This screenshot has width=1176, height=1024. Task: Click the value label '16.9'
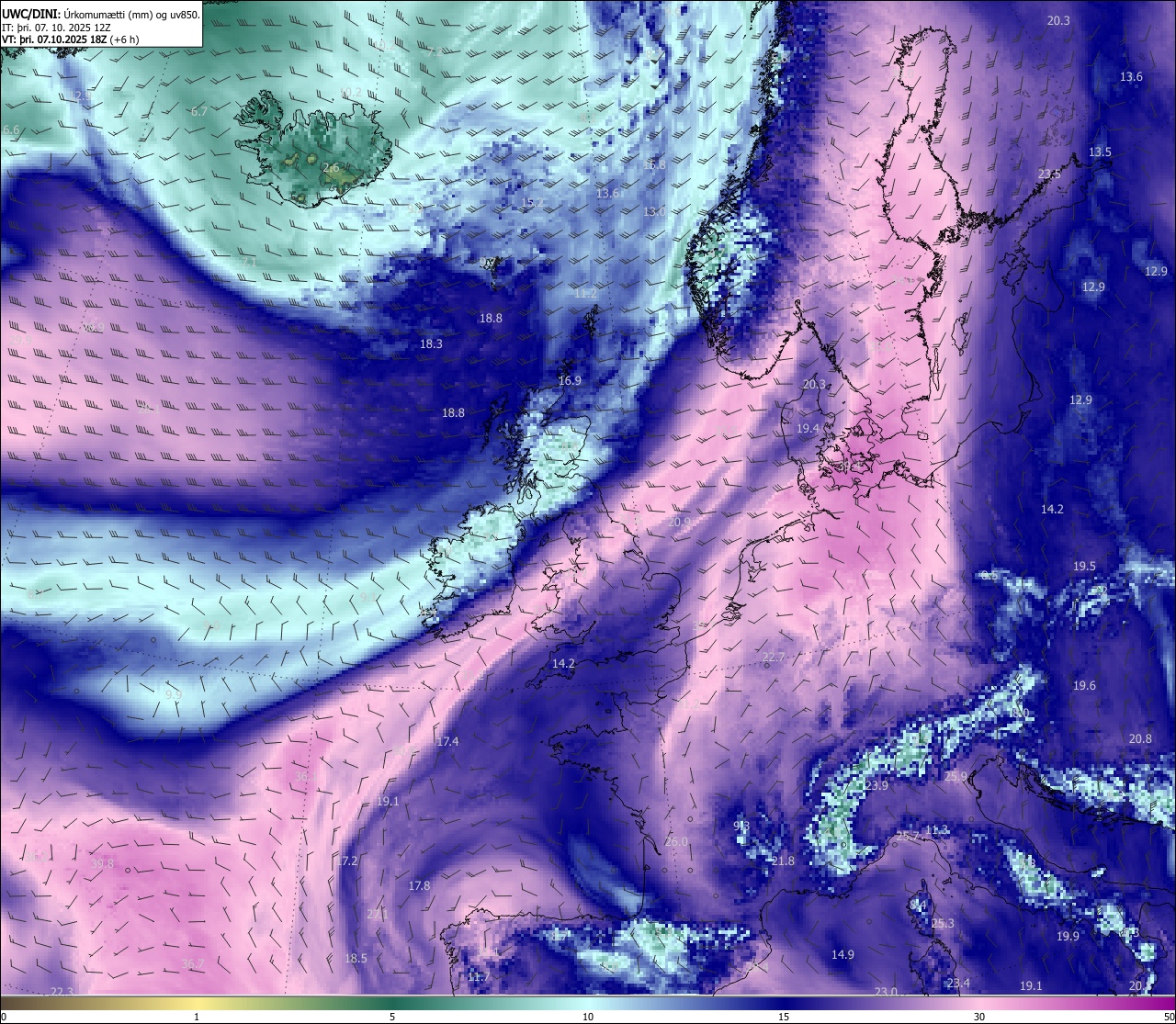pos(570,381)
